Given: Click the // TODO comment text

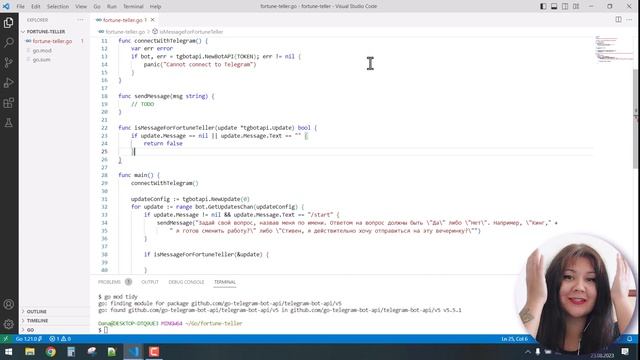Looking at the screenshot, I should coord(142,104).
